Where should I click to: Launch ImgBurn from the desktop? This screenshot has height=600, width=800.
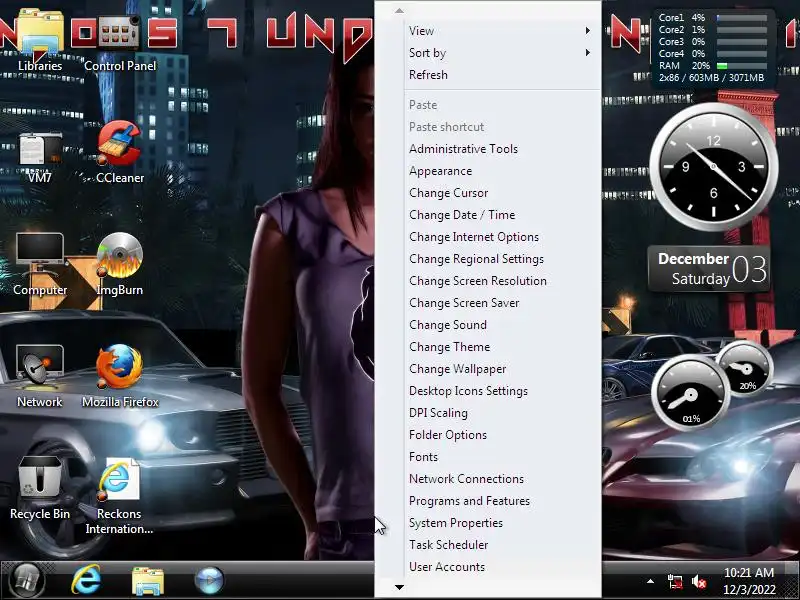[120, 265]
